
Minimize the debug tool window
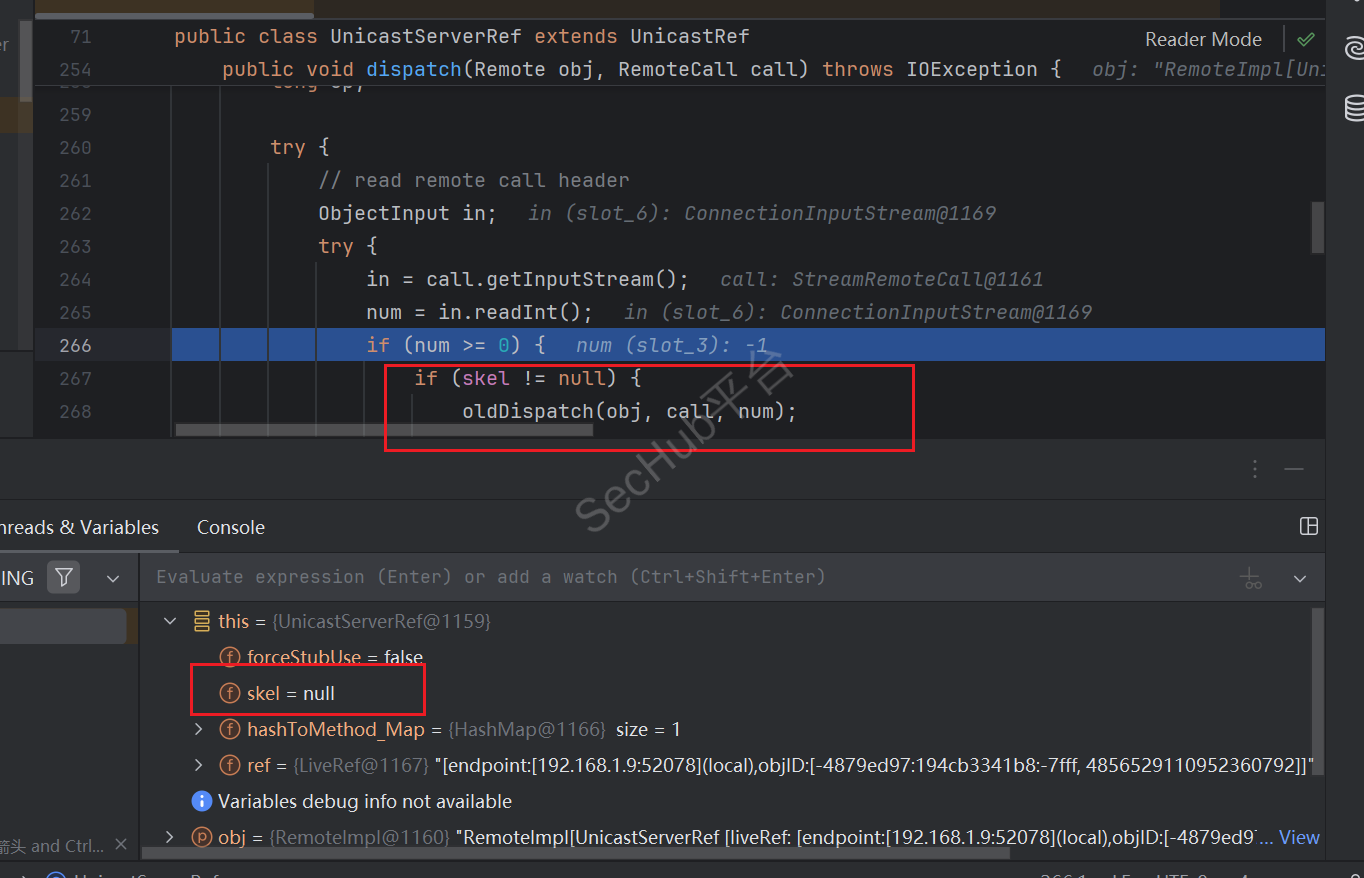[1294, 469]
